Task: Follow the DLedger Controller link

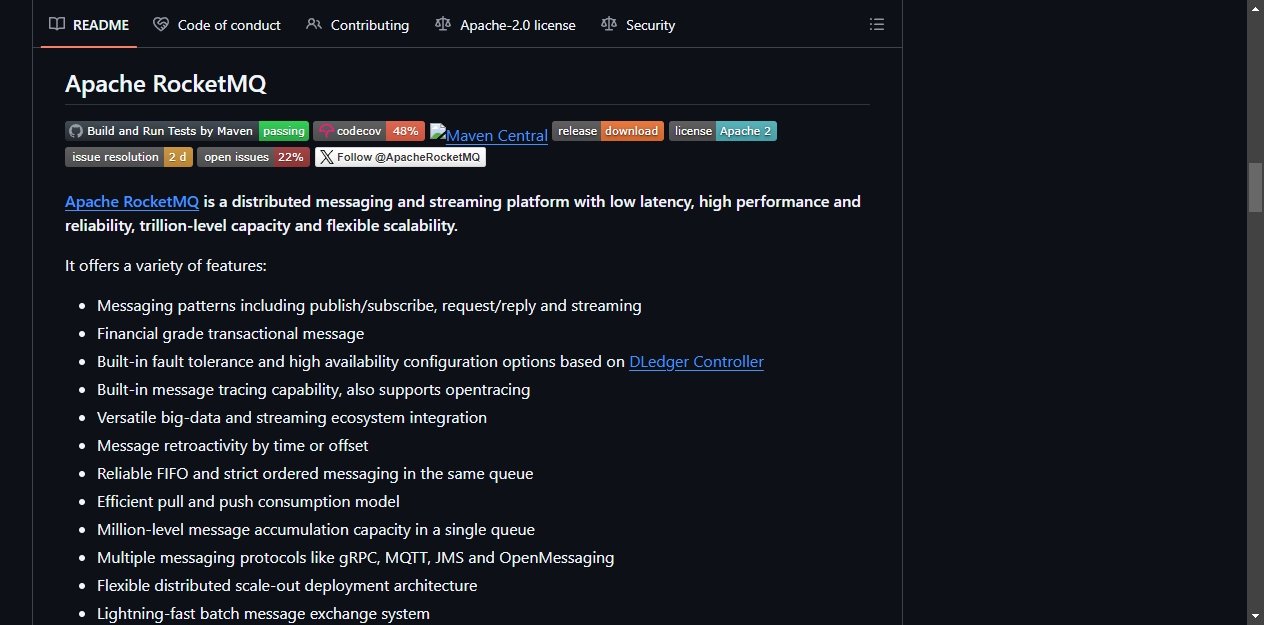Action: click(x=696, y=361)
